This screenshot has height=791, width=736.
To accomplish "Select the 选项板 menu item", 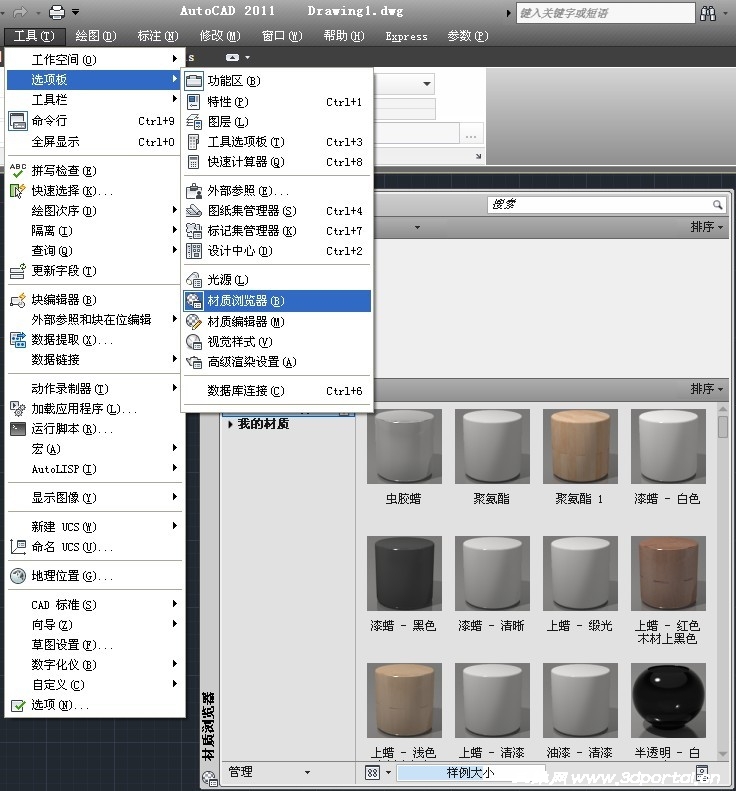I will click(x=93, y=79).
